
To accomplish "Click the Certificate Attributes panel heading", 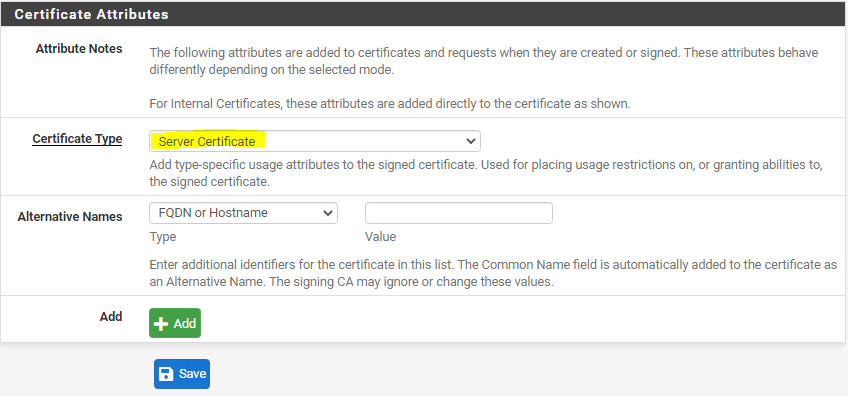I will (91, 15).
